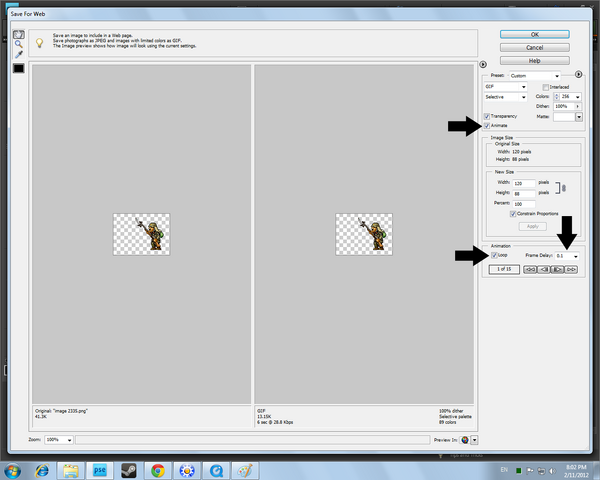Open the Dither 100% slider arrow

click(577, 106)
